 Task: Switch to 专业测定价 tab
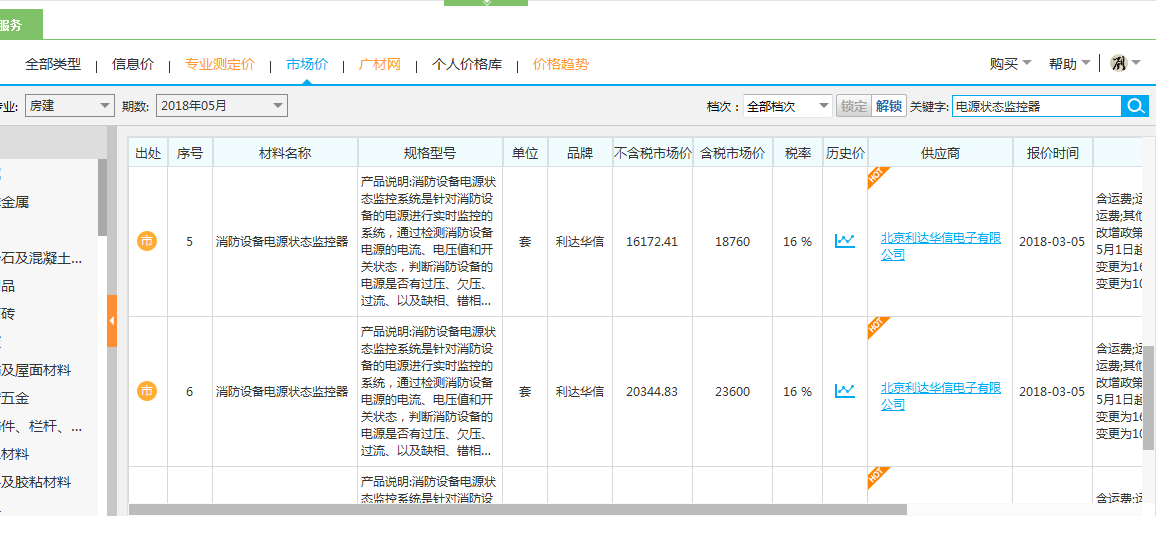(220, 64)
